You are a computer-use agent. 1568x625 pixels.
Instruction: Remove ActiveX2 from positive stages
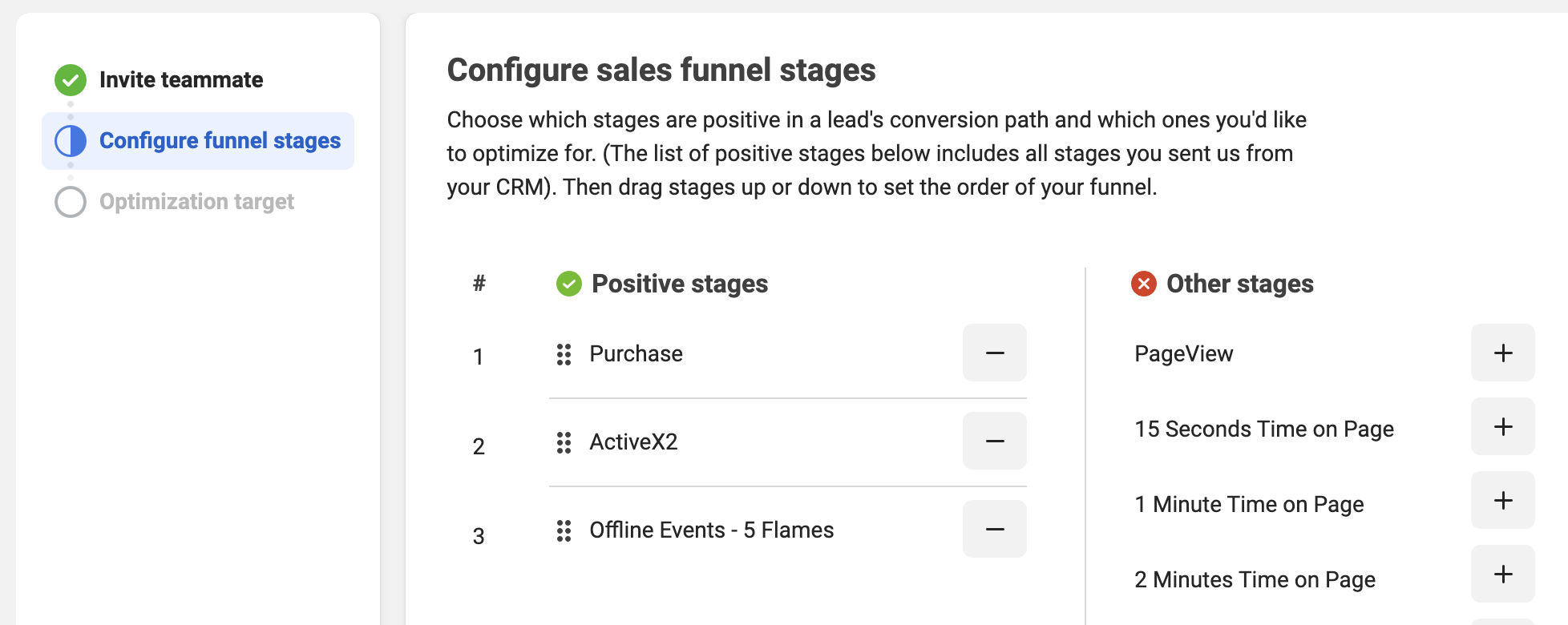(x=994, y=441)
